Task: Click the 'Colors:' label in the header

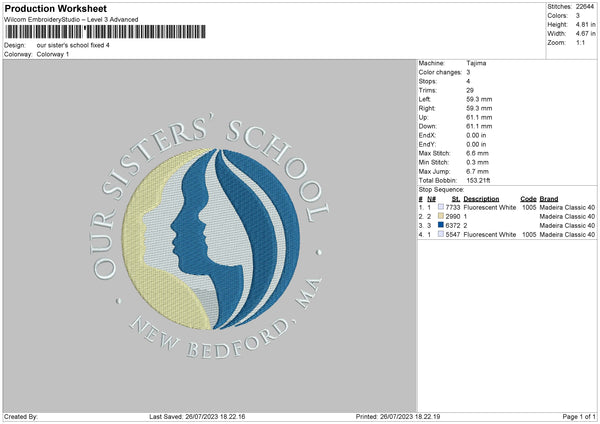Action: point(557,16)
